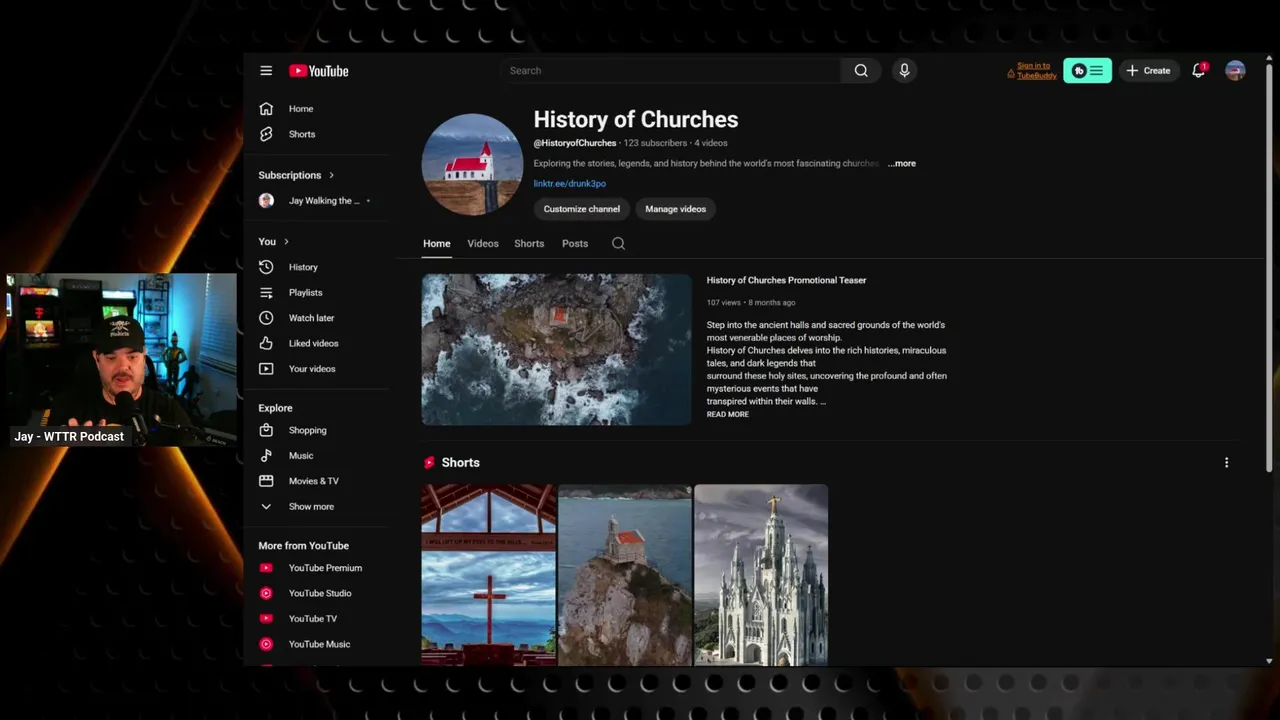Click the Shorts shelf heading

[460, 463]
